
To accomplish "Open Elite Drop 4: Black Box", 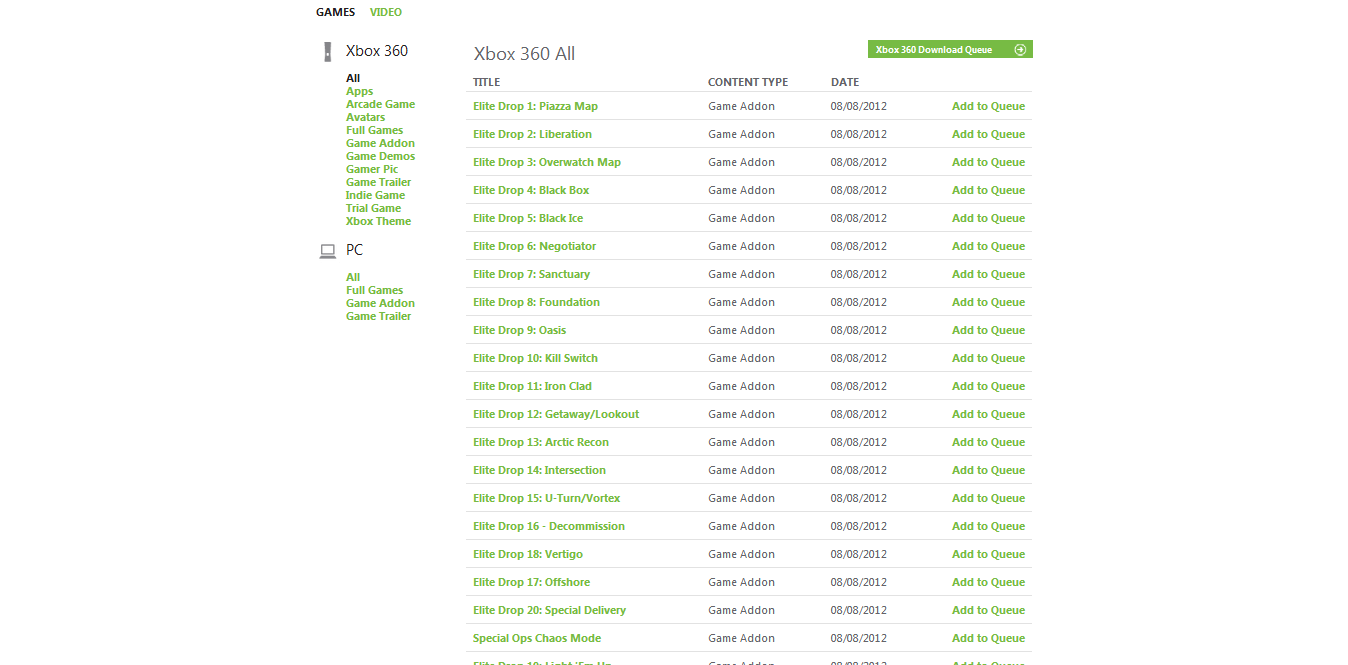I will point(531,190).
